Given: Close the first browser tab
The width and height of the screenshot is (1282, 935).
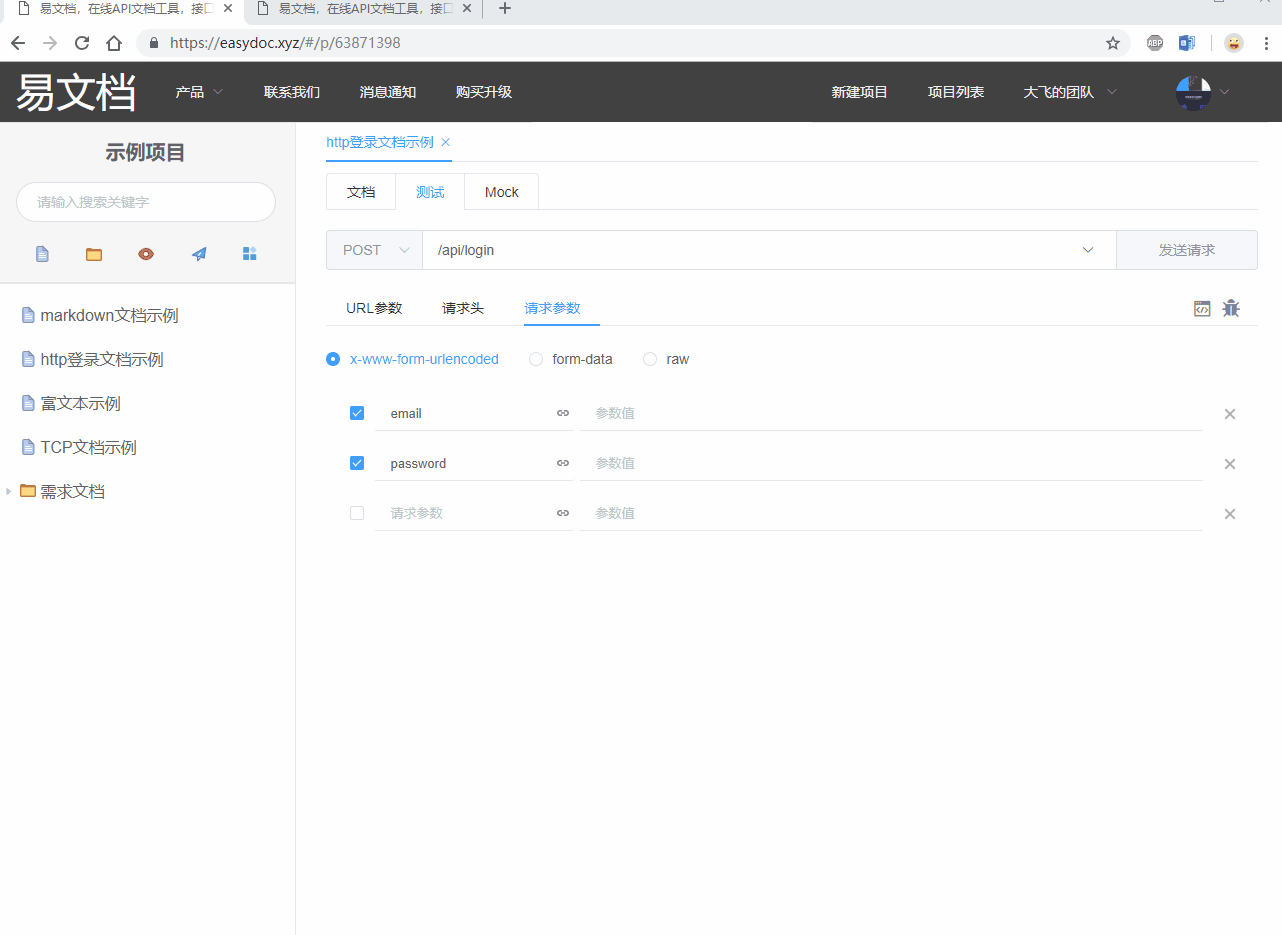Looking at the screenshot, I should 228,8.
